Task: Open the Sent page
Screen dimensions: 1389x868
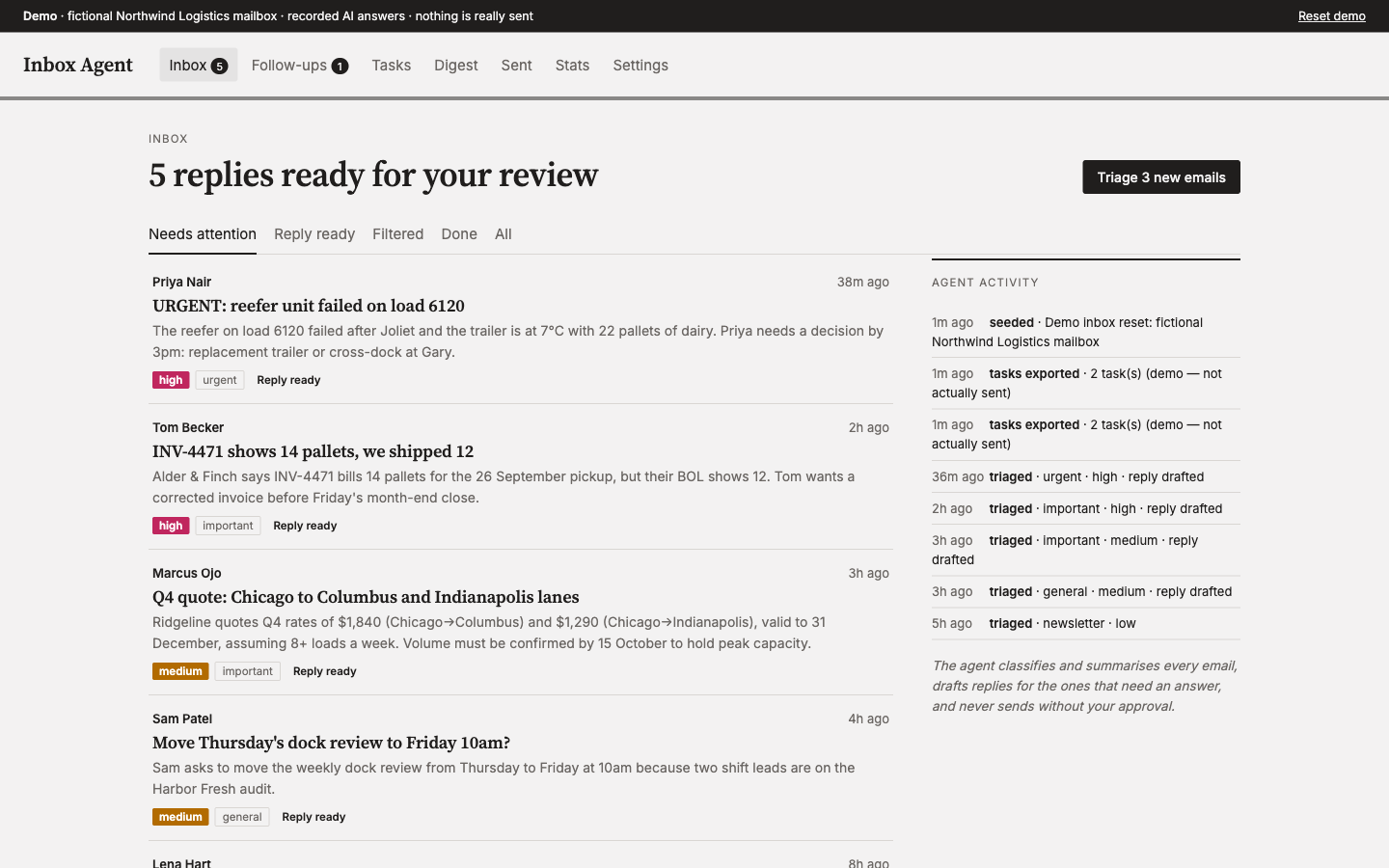Action: (x=516, y=65)
